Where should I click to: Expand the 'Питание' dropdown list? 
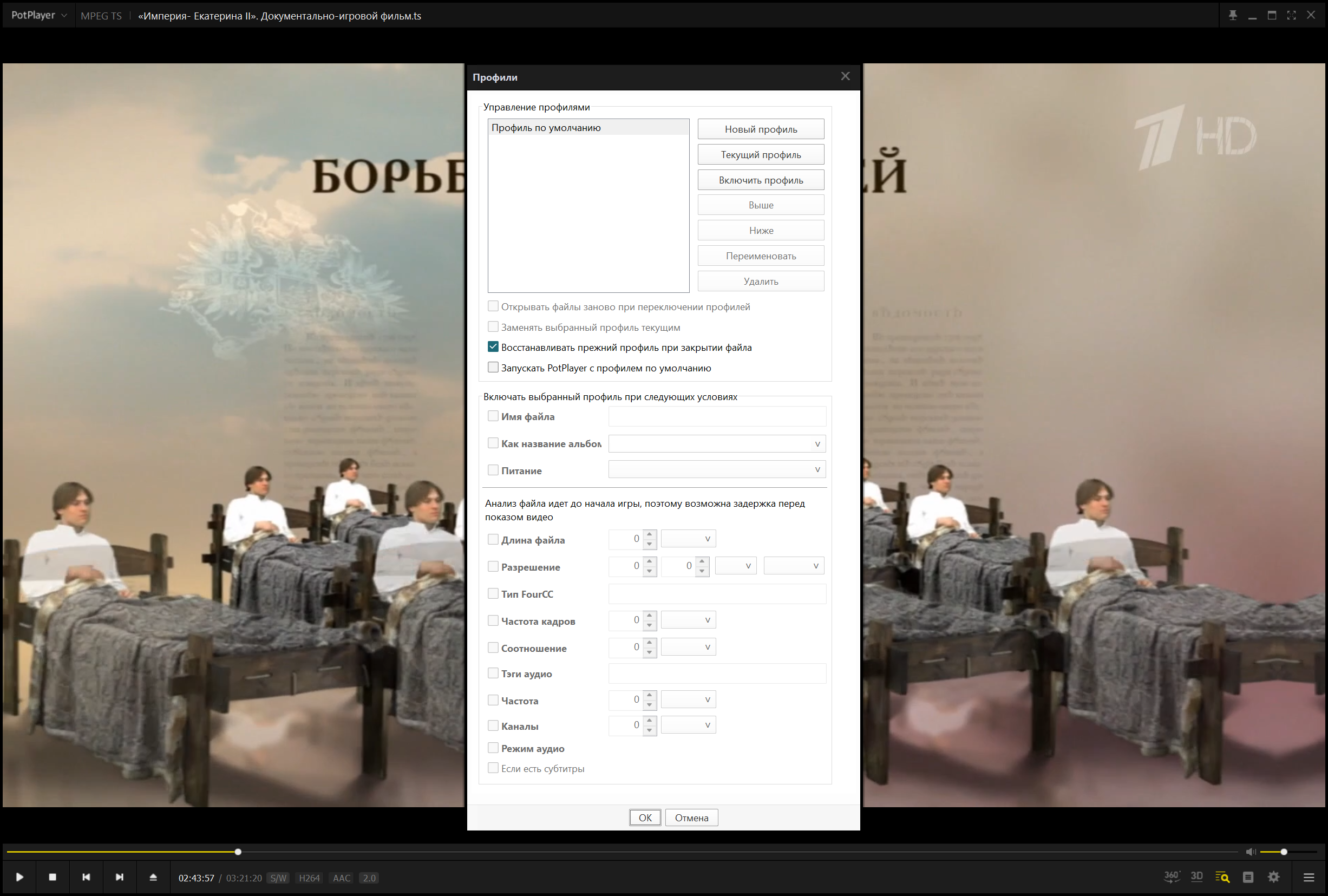(x=817, y=470)
